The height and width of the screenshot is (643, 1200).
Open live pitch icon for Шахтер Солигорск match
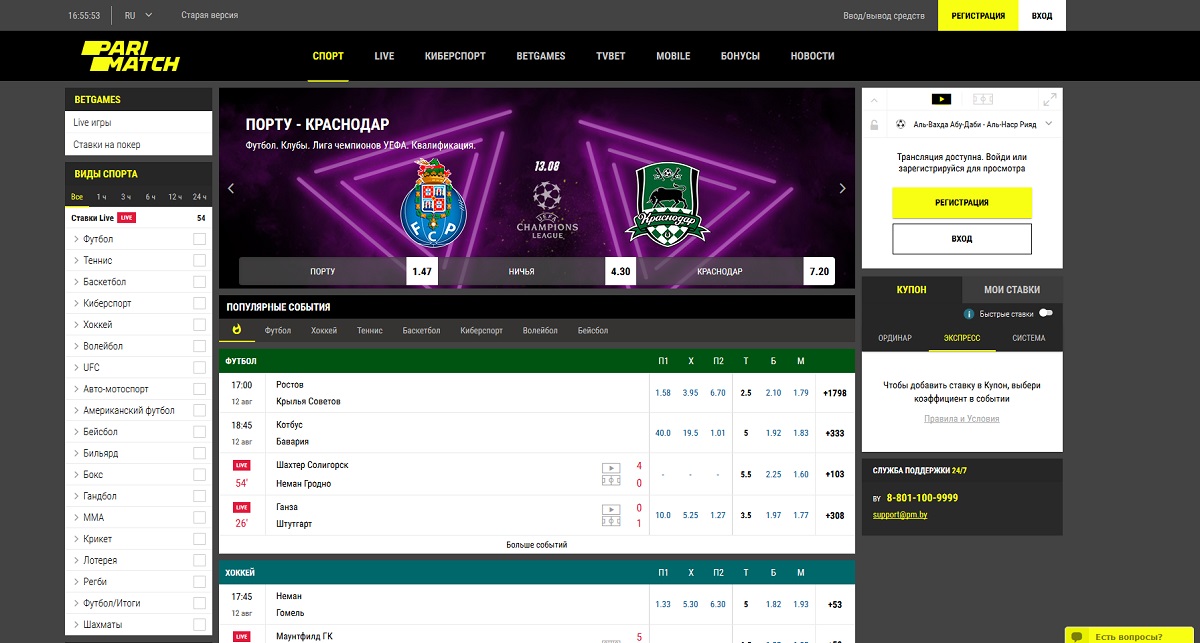610,474
